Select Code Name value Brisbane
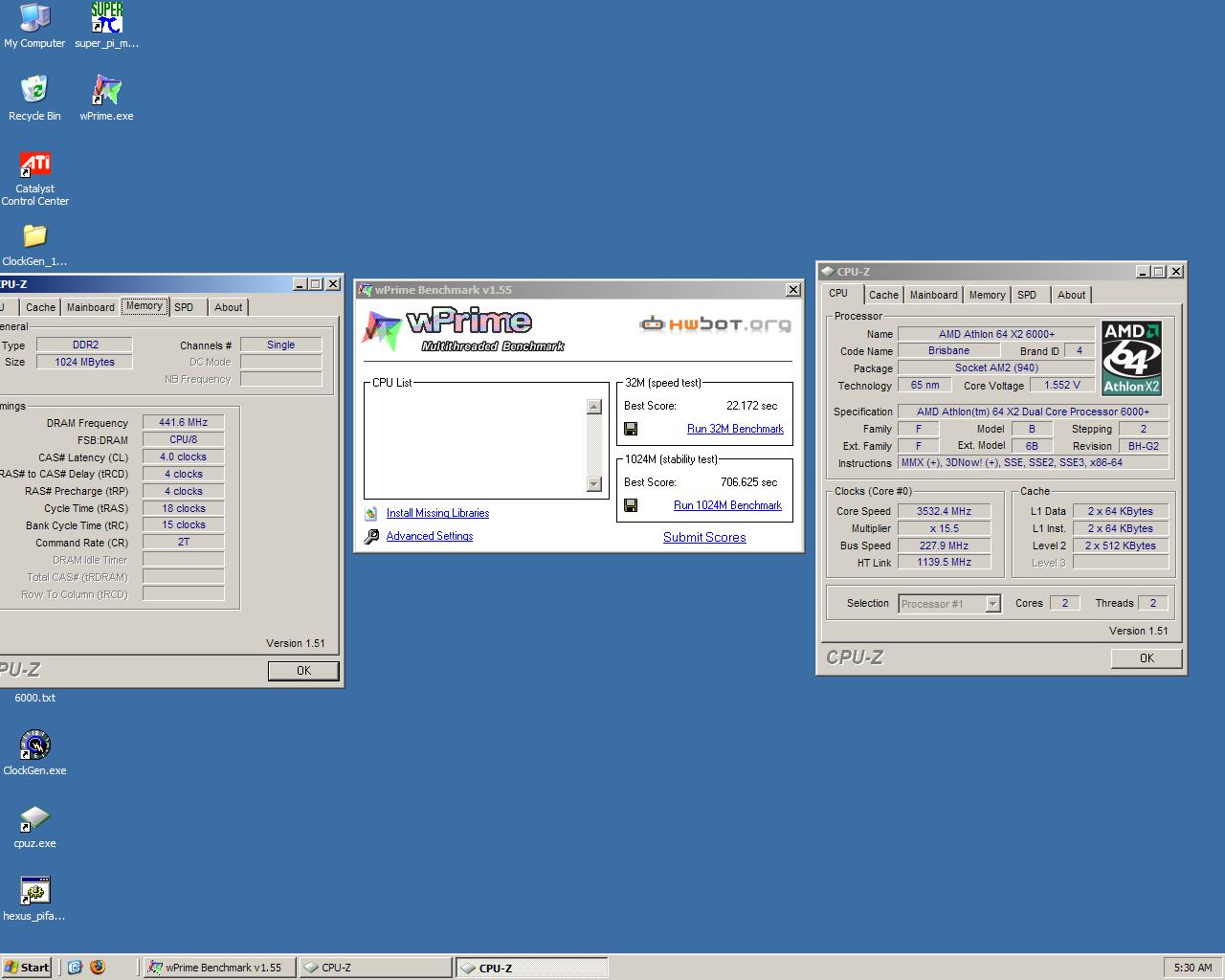This screenshot has width=1225, height=980. tap(948, 351)
